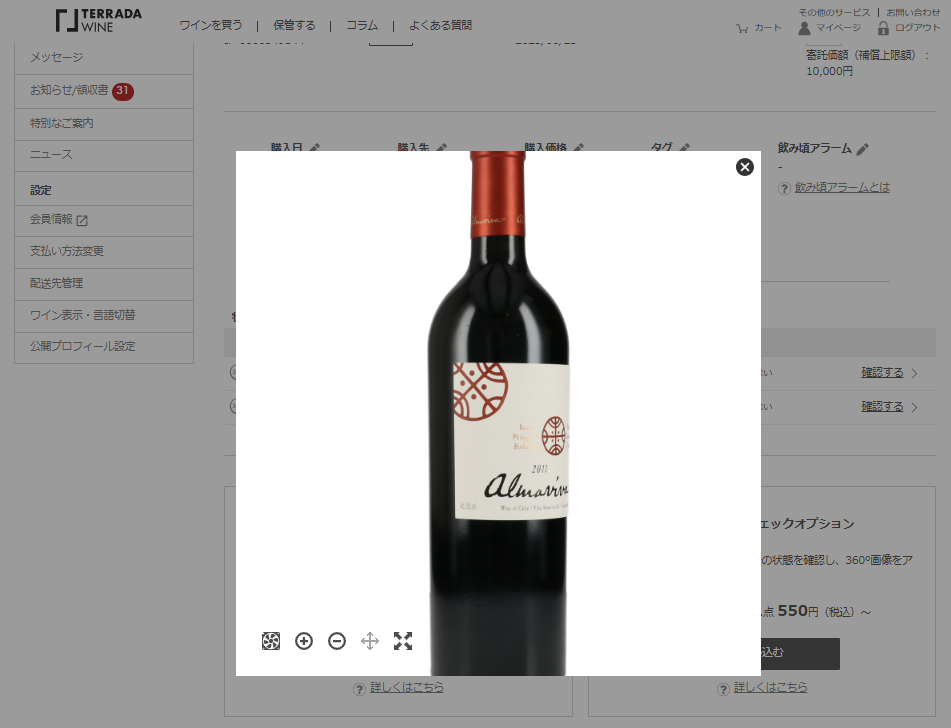This screenshot has height=728, width=951.
Task: Open 配送先管理 settings
Action: coord(104,284)
